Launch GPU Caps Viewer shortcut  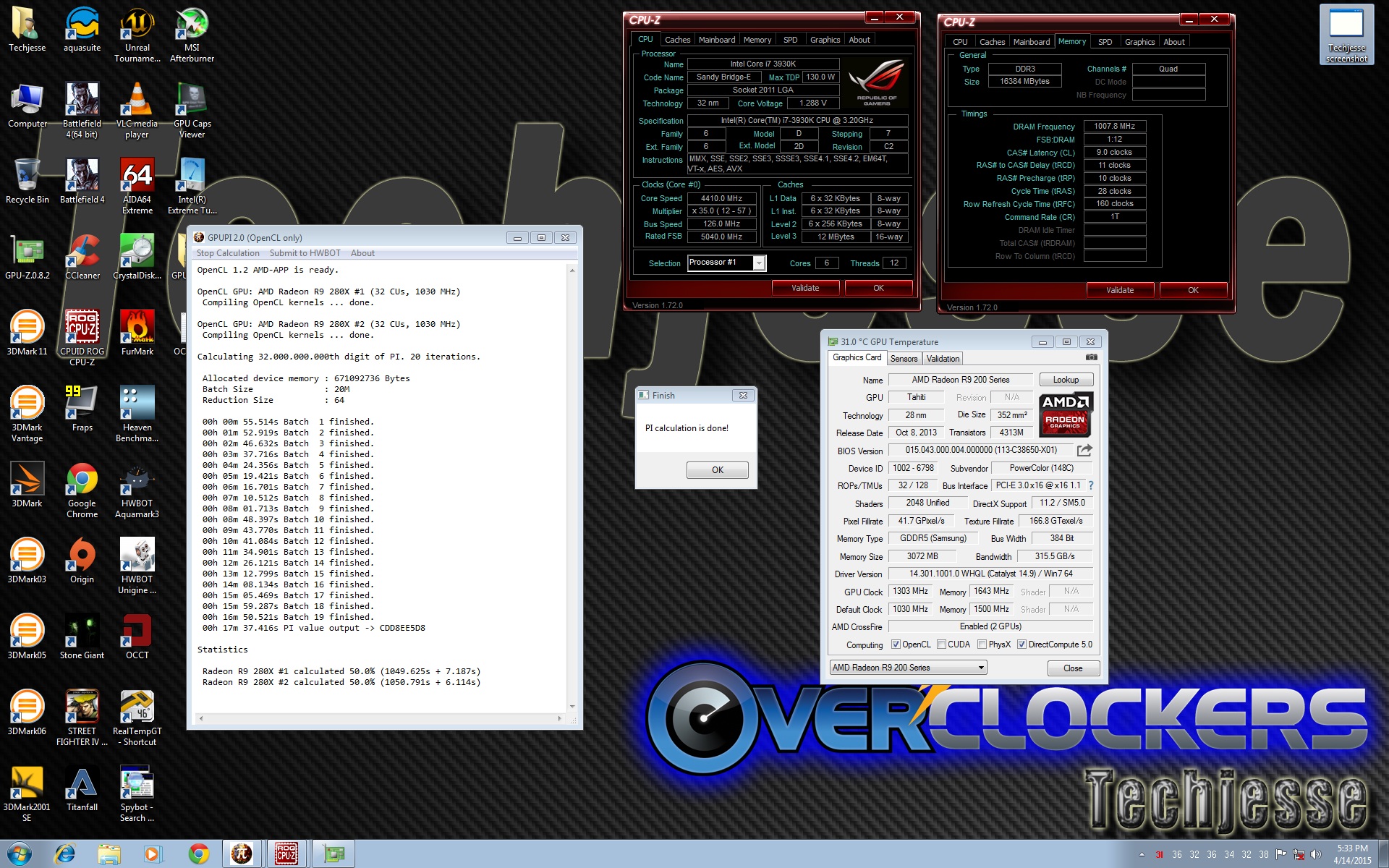(192, 111)
